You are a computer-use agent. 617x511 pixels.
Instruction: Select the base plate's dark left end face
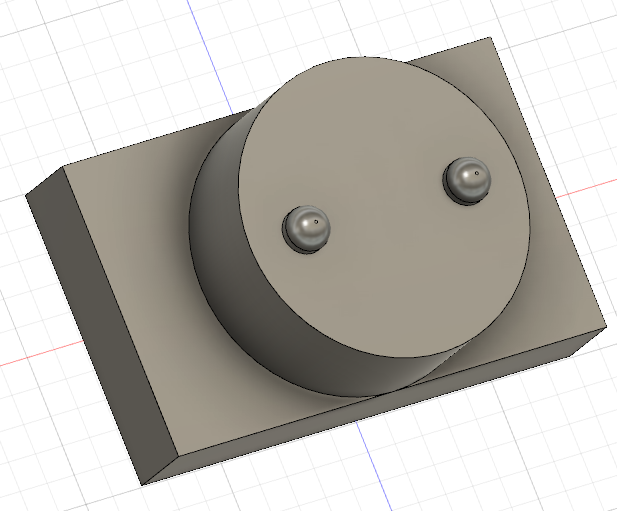point(102,327)
